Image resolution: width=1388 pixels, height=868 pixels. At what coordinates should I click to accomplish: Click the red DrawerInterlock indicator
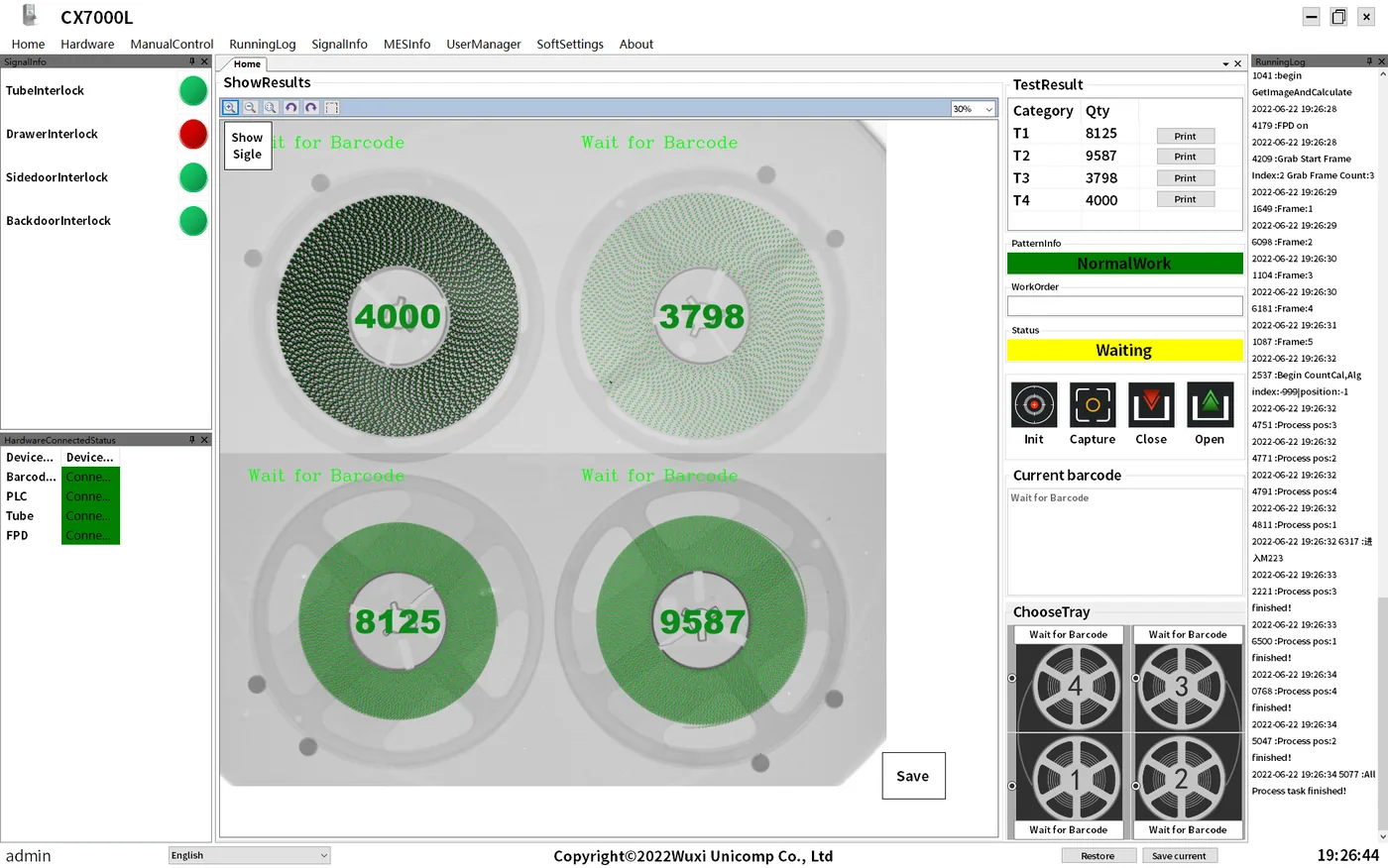[x=193, y=134]
